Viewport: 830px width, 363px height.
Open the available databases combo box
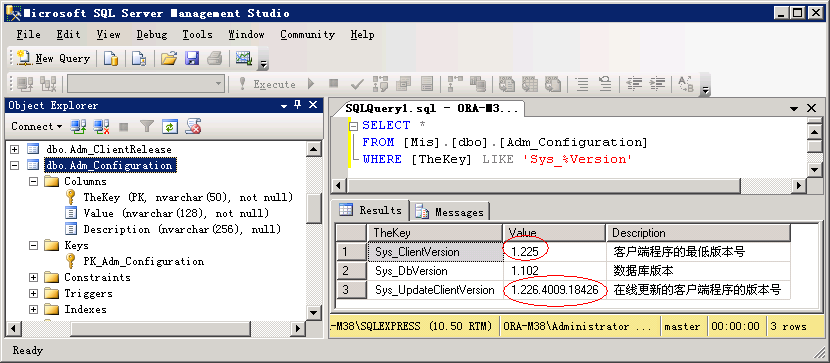[146, 84]
